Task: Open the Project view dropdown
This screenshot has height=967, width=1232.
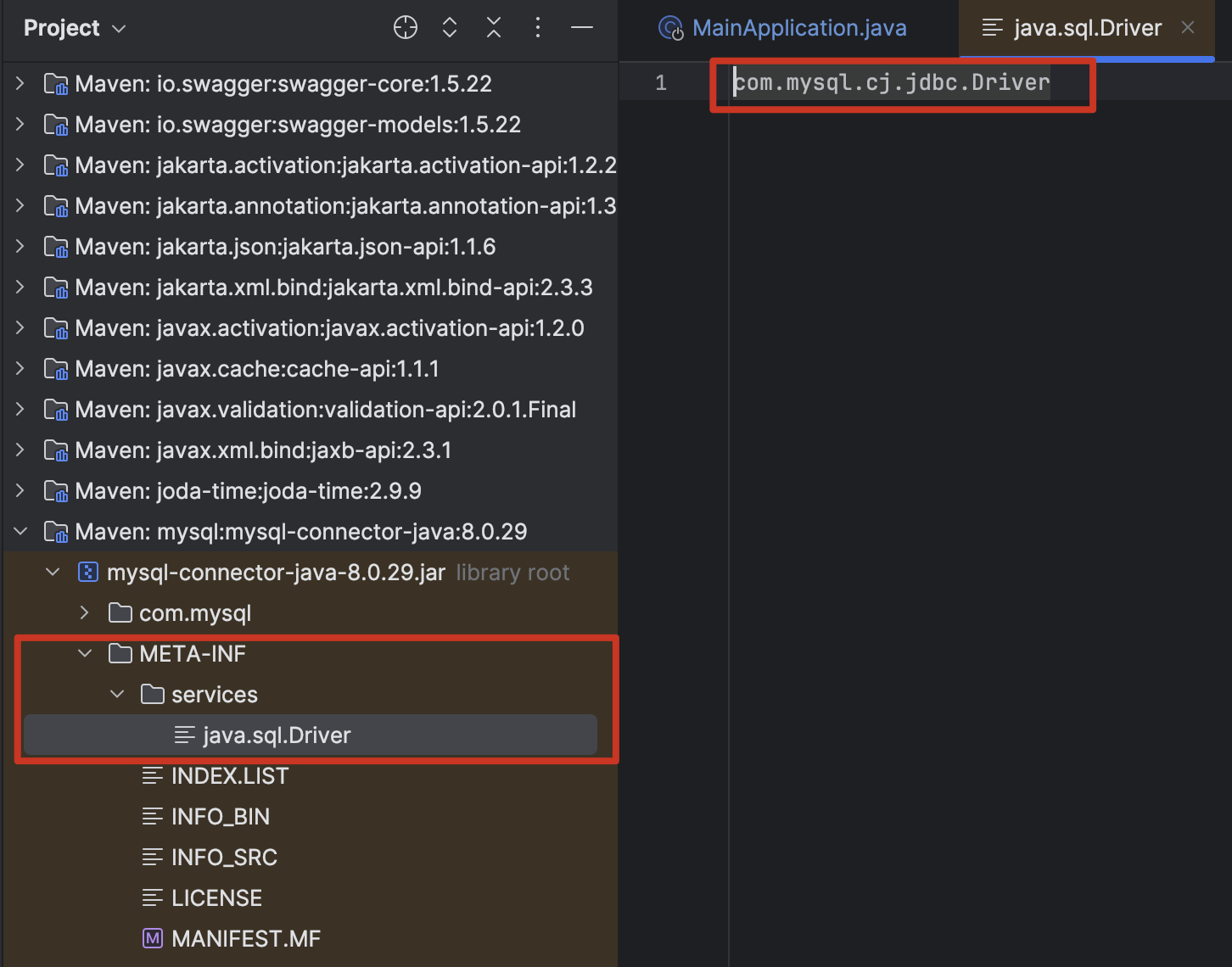Action: coord(75,28)
